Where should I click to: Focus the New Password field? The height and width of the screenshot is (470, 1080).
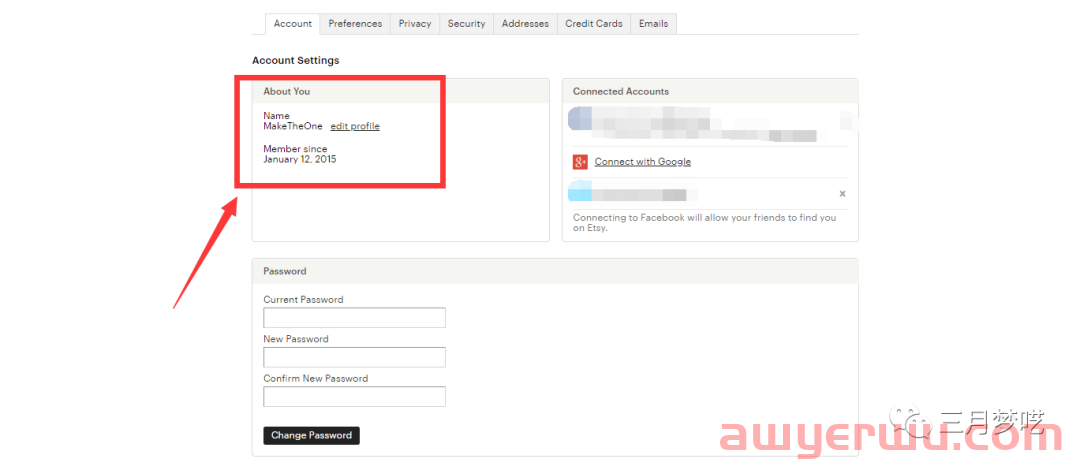click(x=354, y=357)
